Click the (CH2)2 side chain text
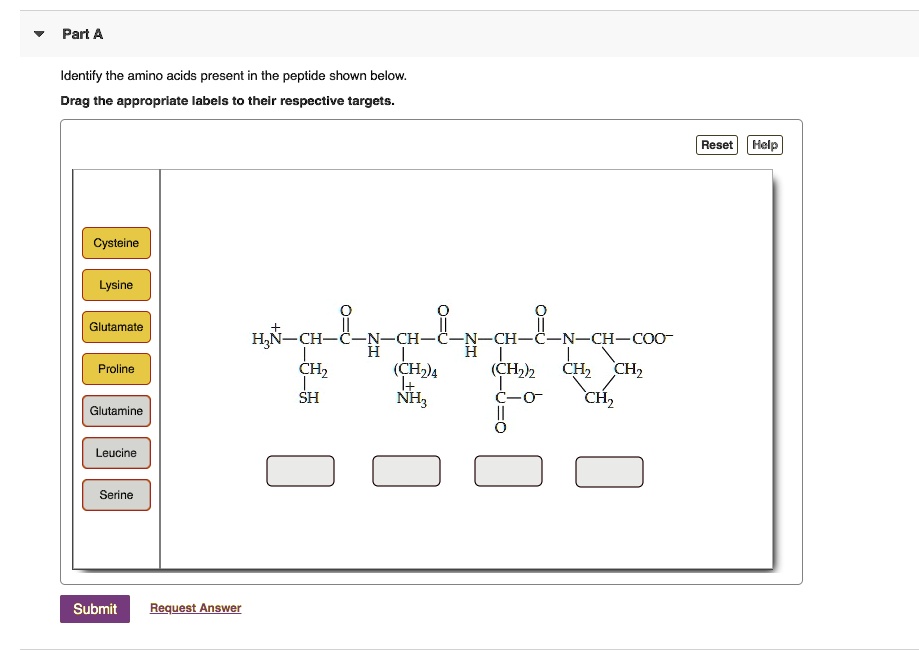This screenshot has height=650, width=919. 513,370
